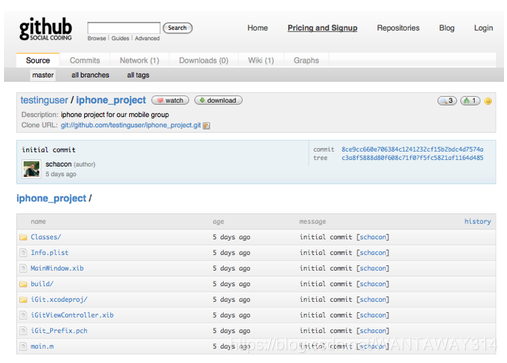Open the iGit.xcodeproj/ directory
This screenshot has width=507, height=363.
point(59,299)
